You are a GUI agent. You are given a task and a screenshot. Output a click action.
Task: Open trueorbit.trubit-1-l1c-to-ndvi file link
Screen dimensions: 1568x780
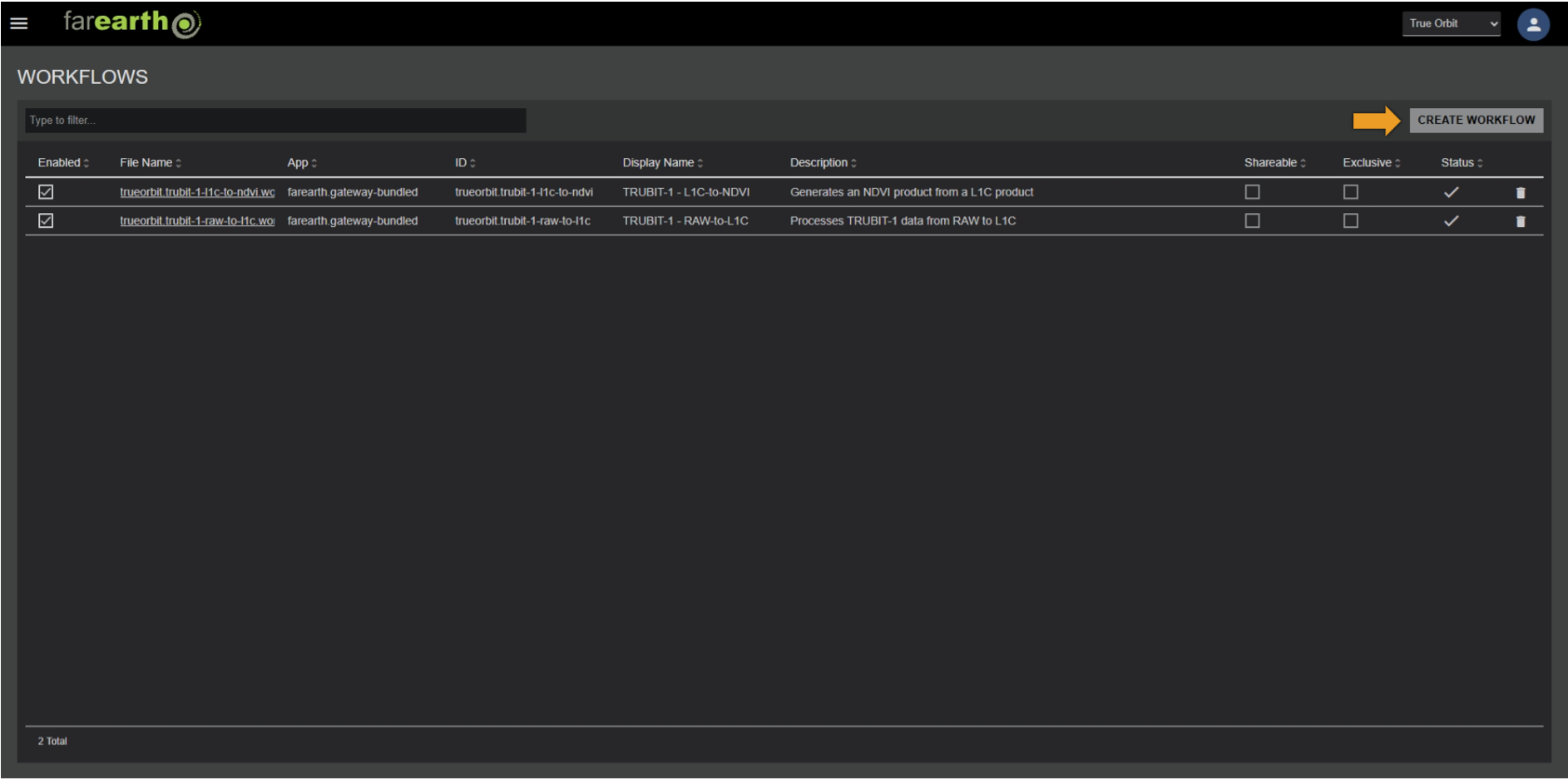(x=197, y=192)
